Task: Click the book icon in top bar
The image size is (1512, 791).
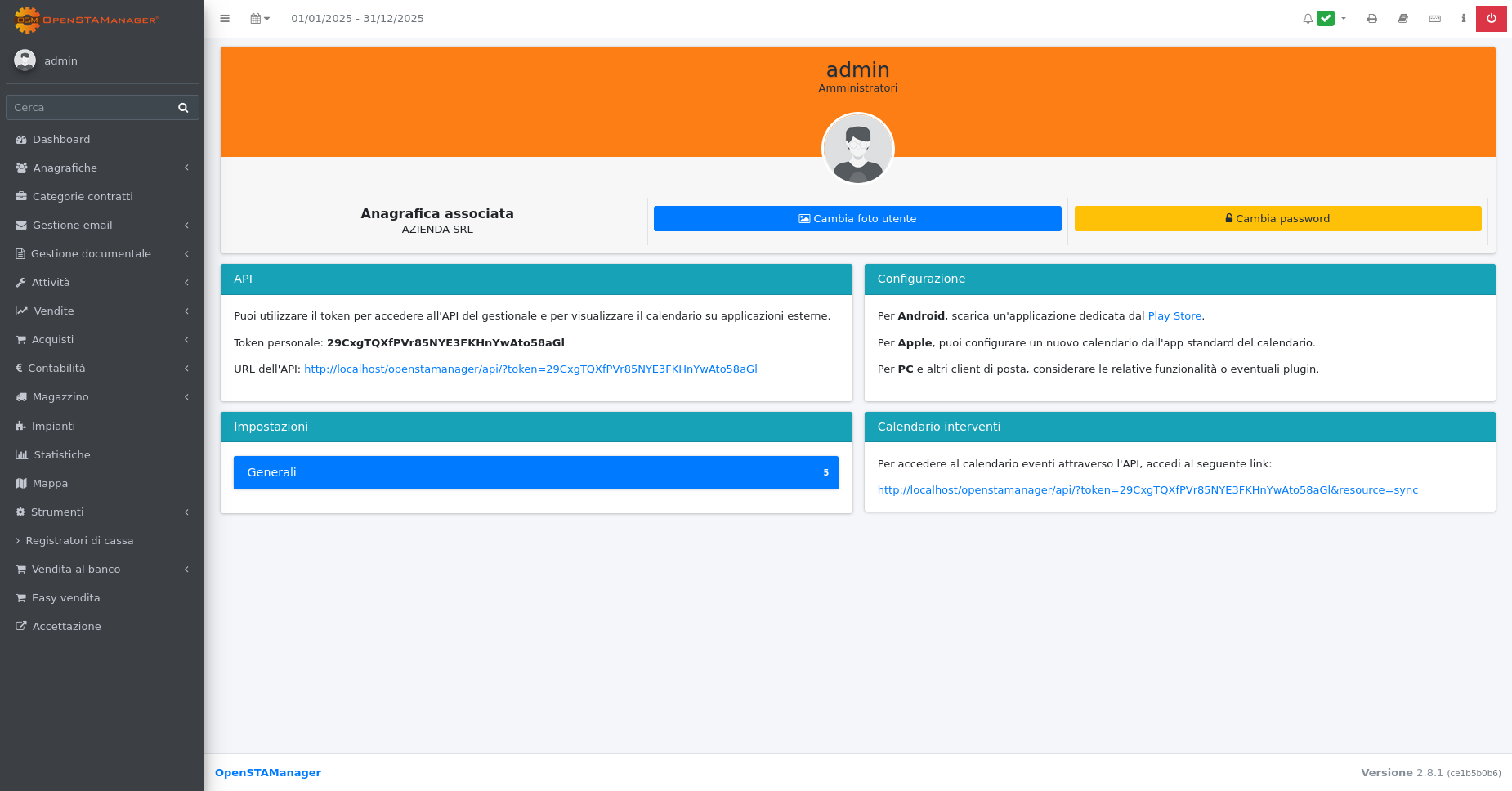Action: click(1402, 18)
